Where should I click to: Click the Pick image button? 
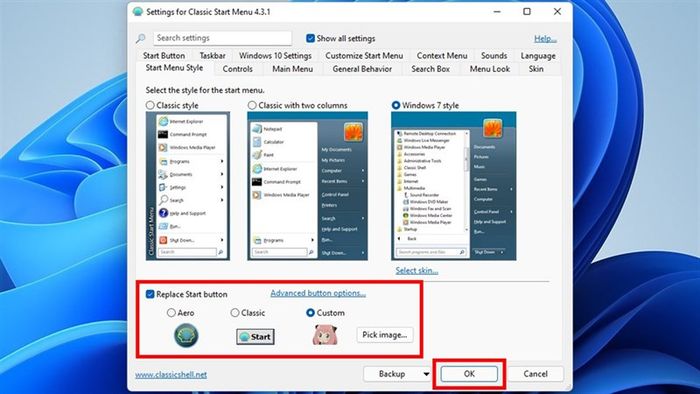pos(385,335)
